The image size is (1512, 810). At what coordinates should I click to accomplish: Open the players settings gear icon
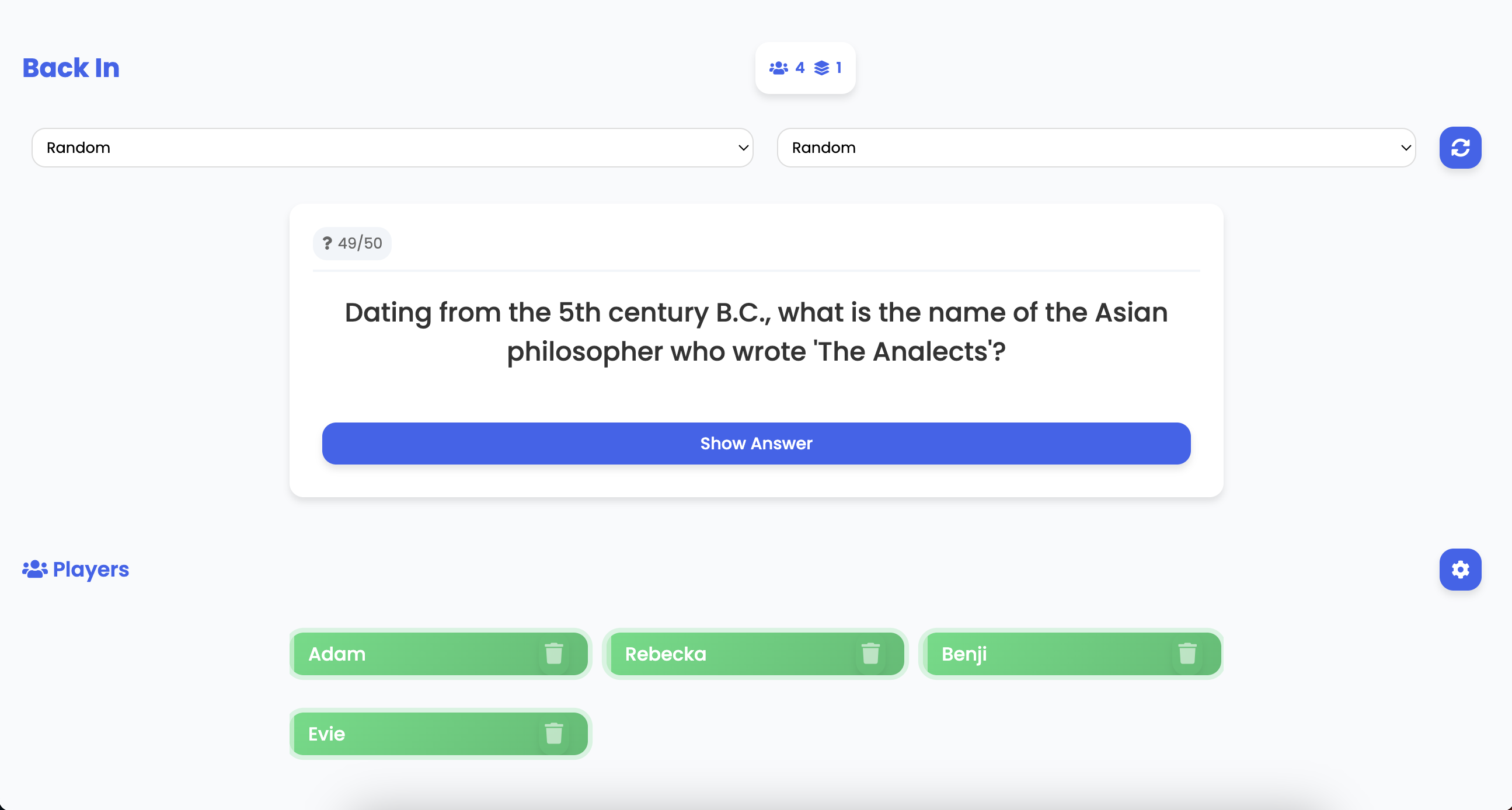tap(1460, 570)
